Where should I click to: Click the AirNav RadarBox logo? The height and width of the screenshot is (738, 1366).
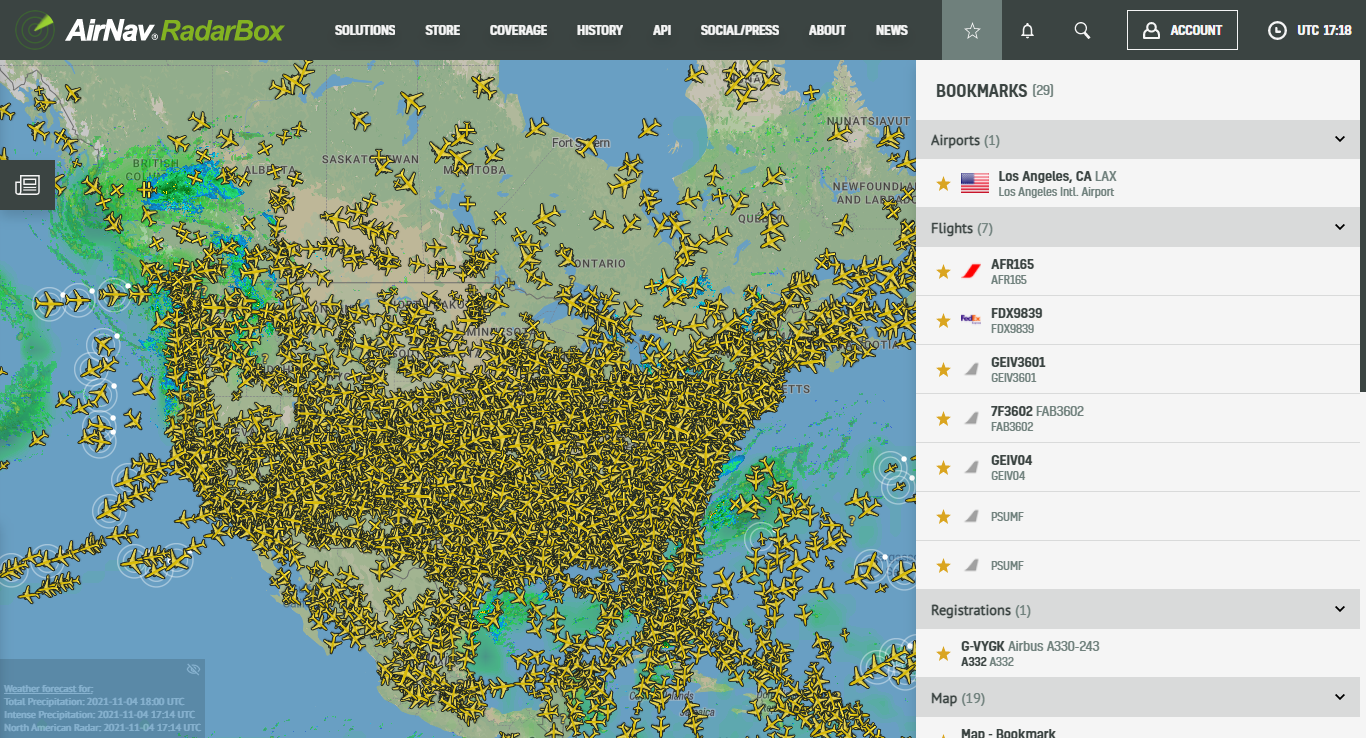click(150, 30)
